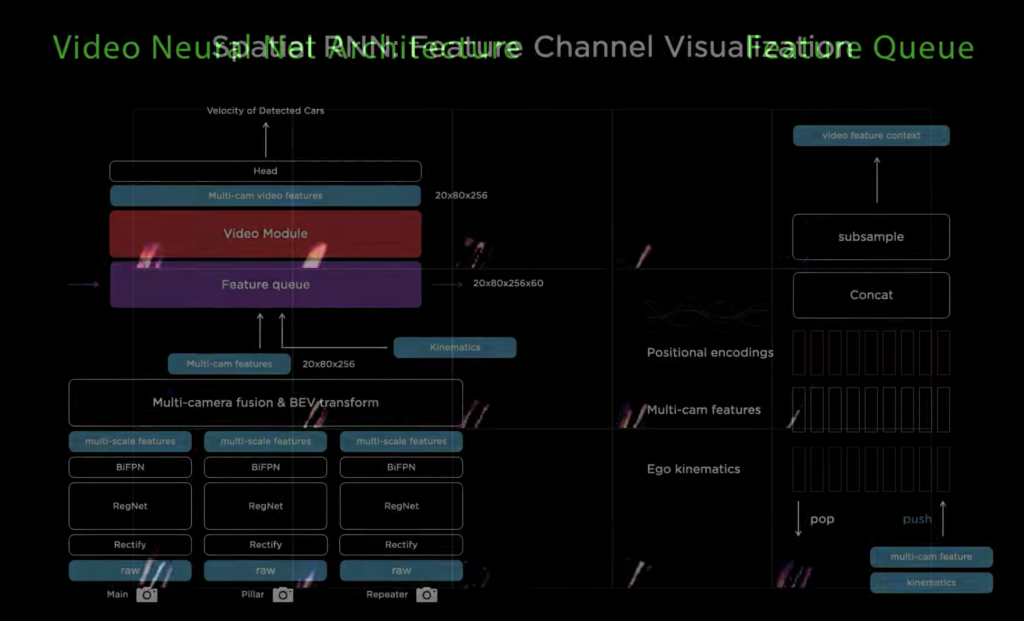Click the Head box
The height and width of the screenshot is (621, 1024).
pyautogui.click(x=265, y=171)
